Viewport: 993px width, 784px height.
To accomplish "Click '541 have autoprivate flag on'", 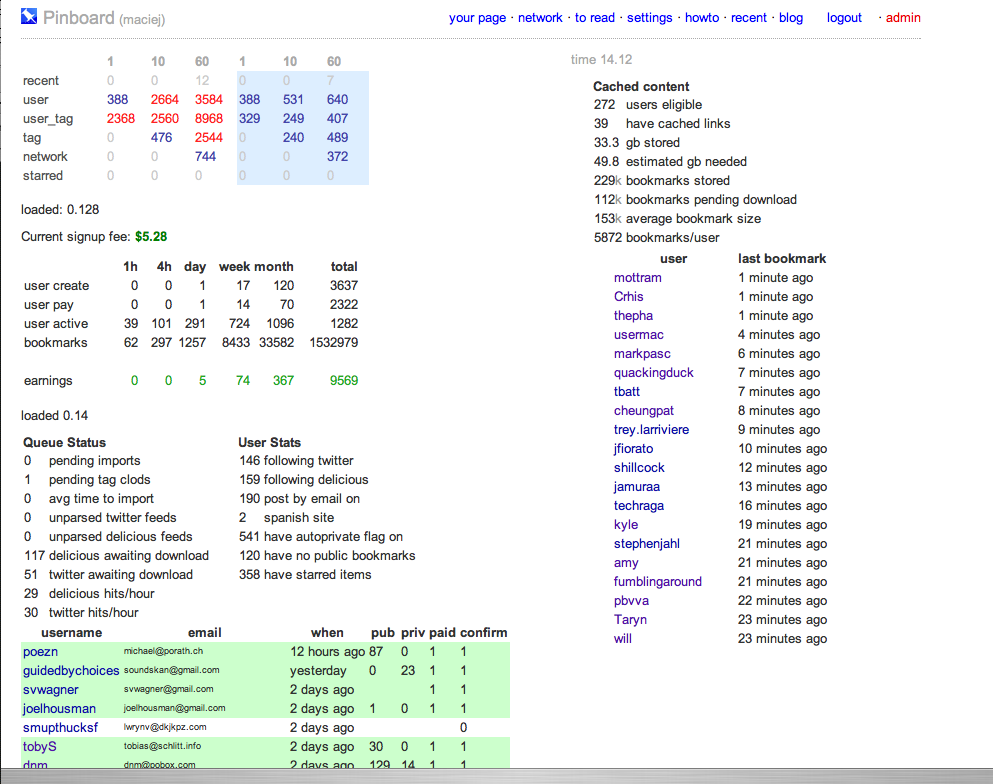I will click(321, 536).
